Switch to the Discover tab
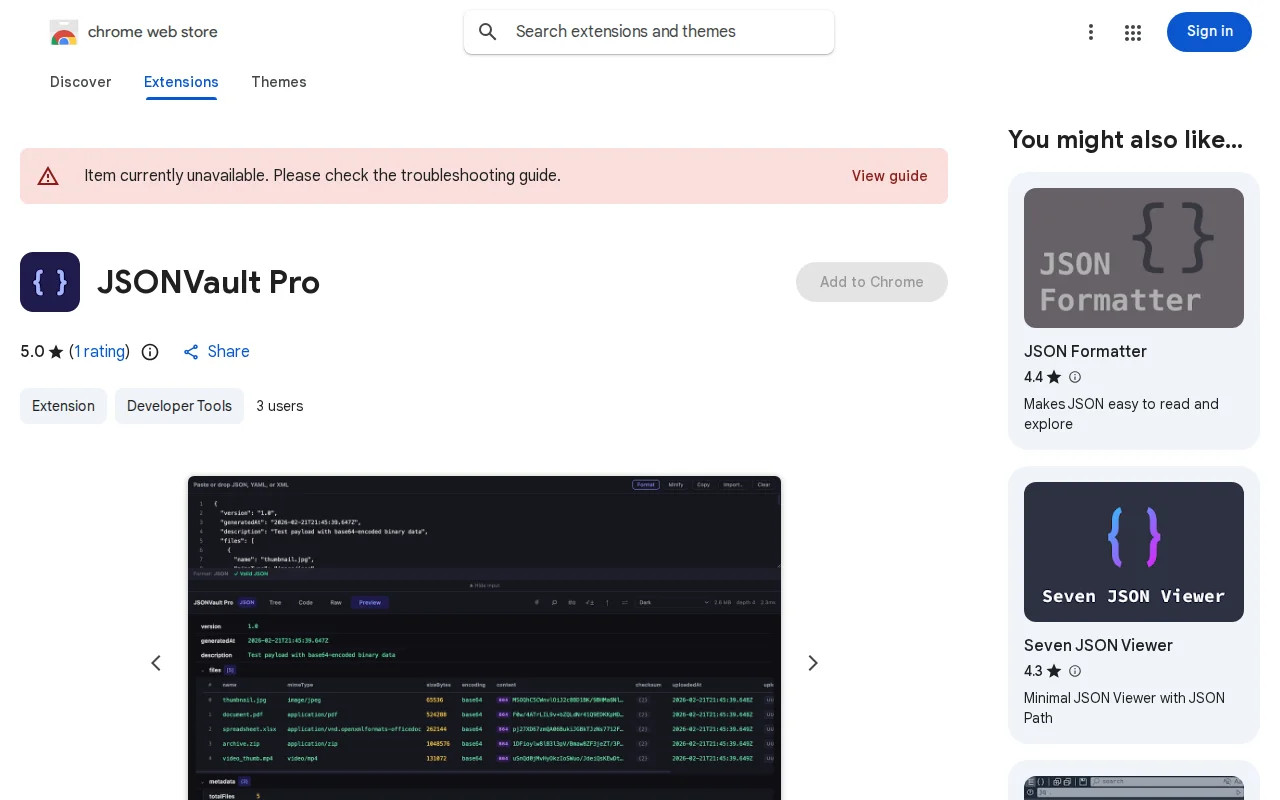This screenshot has height=800, width=1280. point(80,82)
